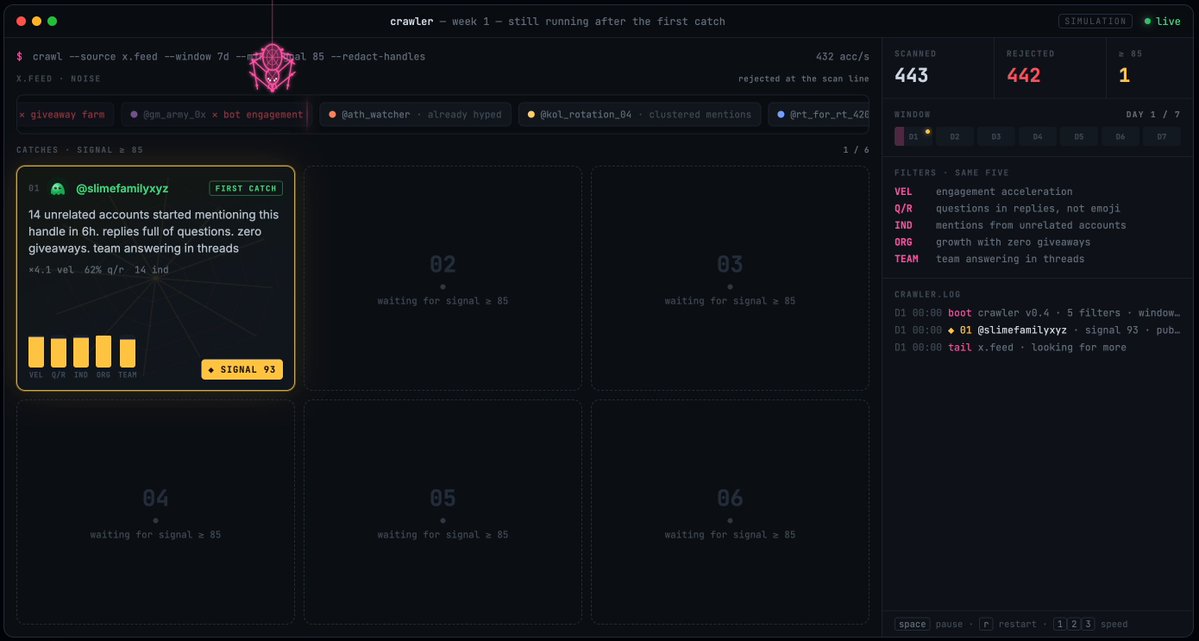This screenshot has width=1199, height=641.
Task: Jump to day D7 in the window timeline
Action: click(1161, 136)
